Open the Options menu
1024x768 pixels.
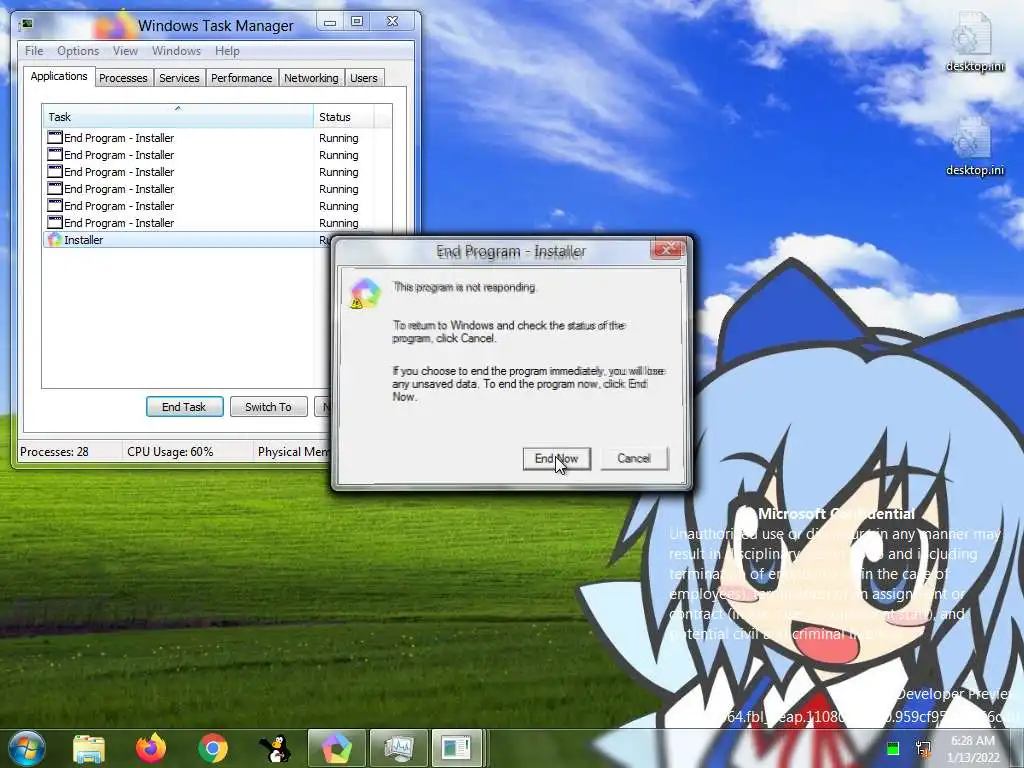pyautogui.click(x=78, y=51)
